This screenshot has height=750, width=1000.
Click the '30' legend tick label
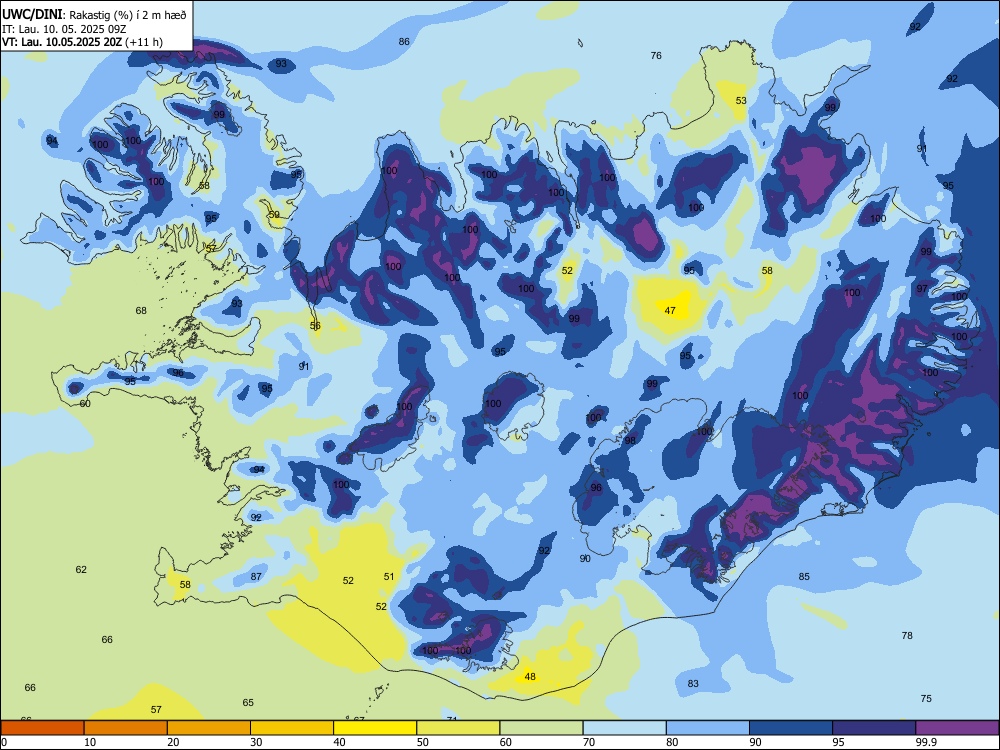tap(256, 742)
